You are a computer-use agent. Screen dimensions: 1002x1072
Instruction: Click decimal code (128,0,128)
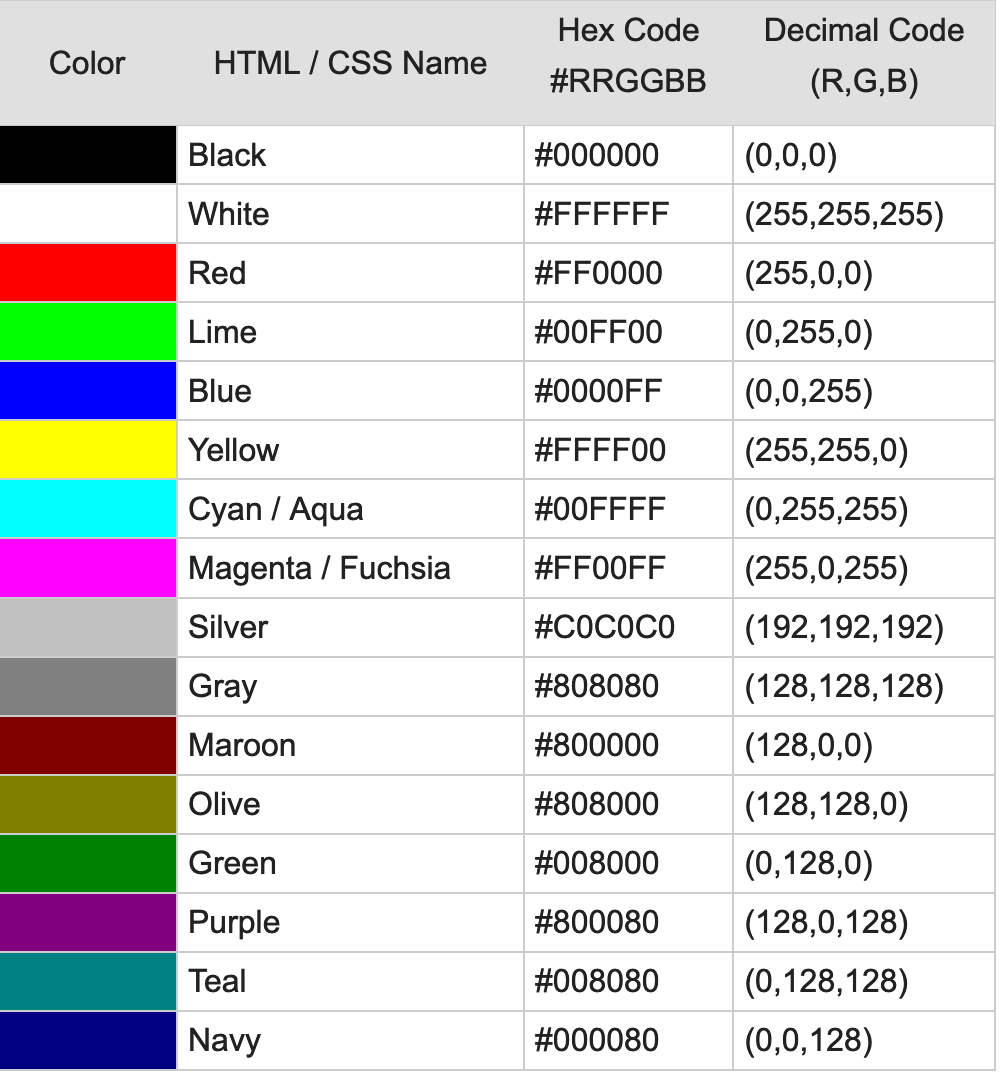pyautogui.click(x=826, y=923)
